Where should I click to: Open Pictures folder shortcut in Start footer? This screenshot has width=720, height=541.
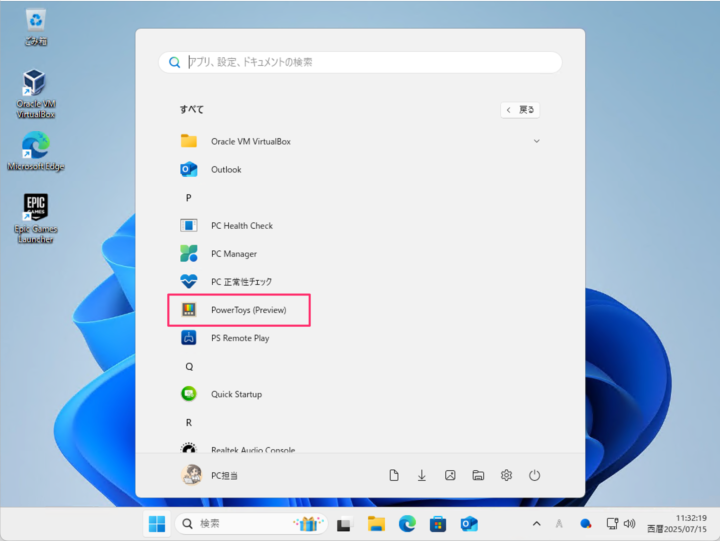pos(450,475)
